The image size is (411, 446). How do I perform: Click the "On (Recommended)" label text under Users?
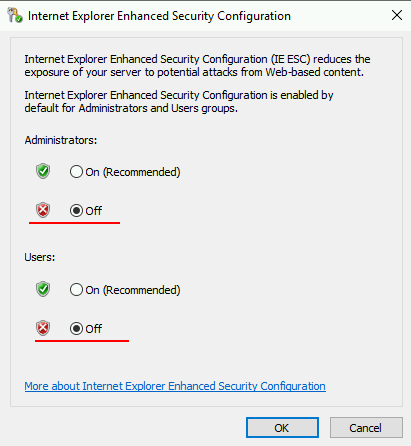tap(133, 290)
